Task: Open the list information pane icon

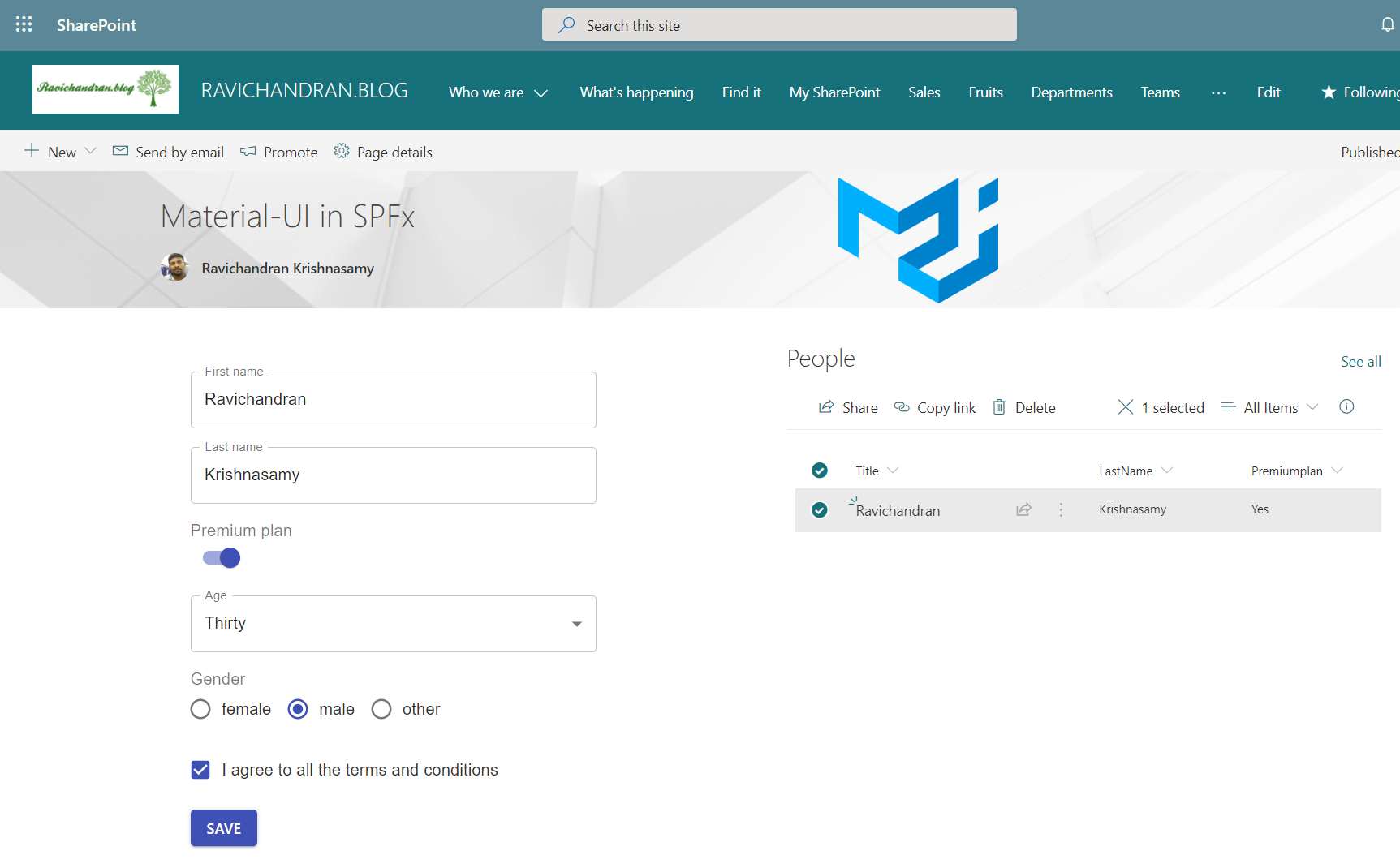Action: pos(1346,407)
